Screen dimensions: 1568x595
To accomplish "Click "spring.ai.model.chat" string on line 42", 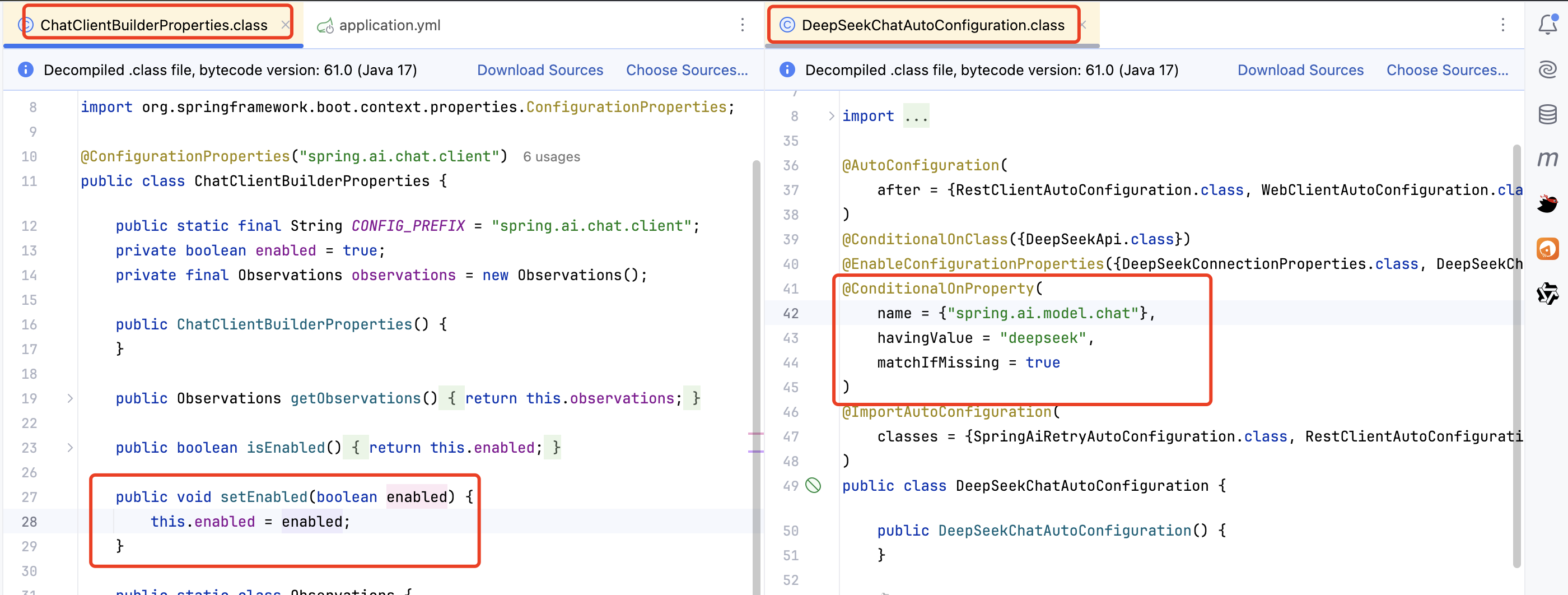I will coord(1043,313).
